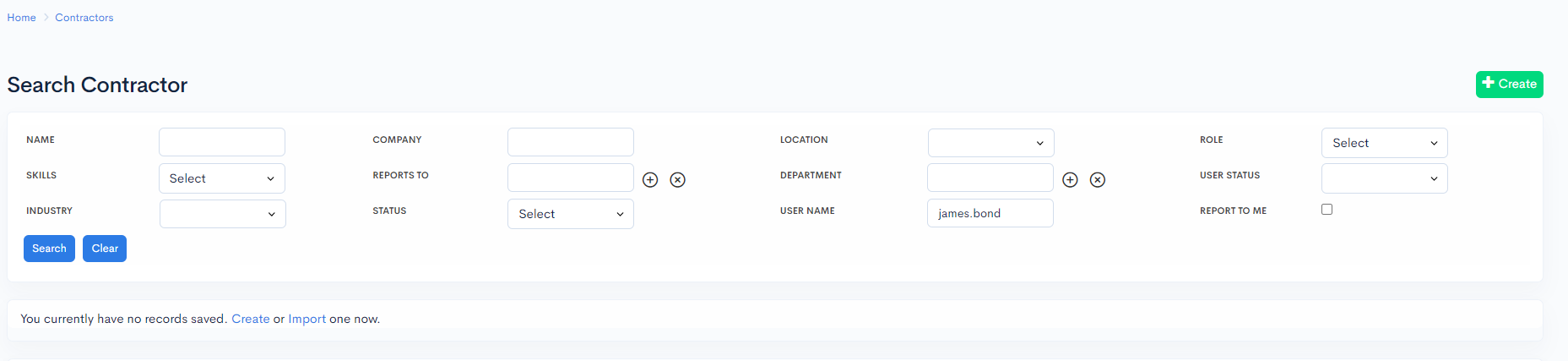Open the Role dropdown

pos(1384,143)
